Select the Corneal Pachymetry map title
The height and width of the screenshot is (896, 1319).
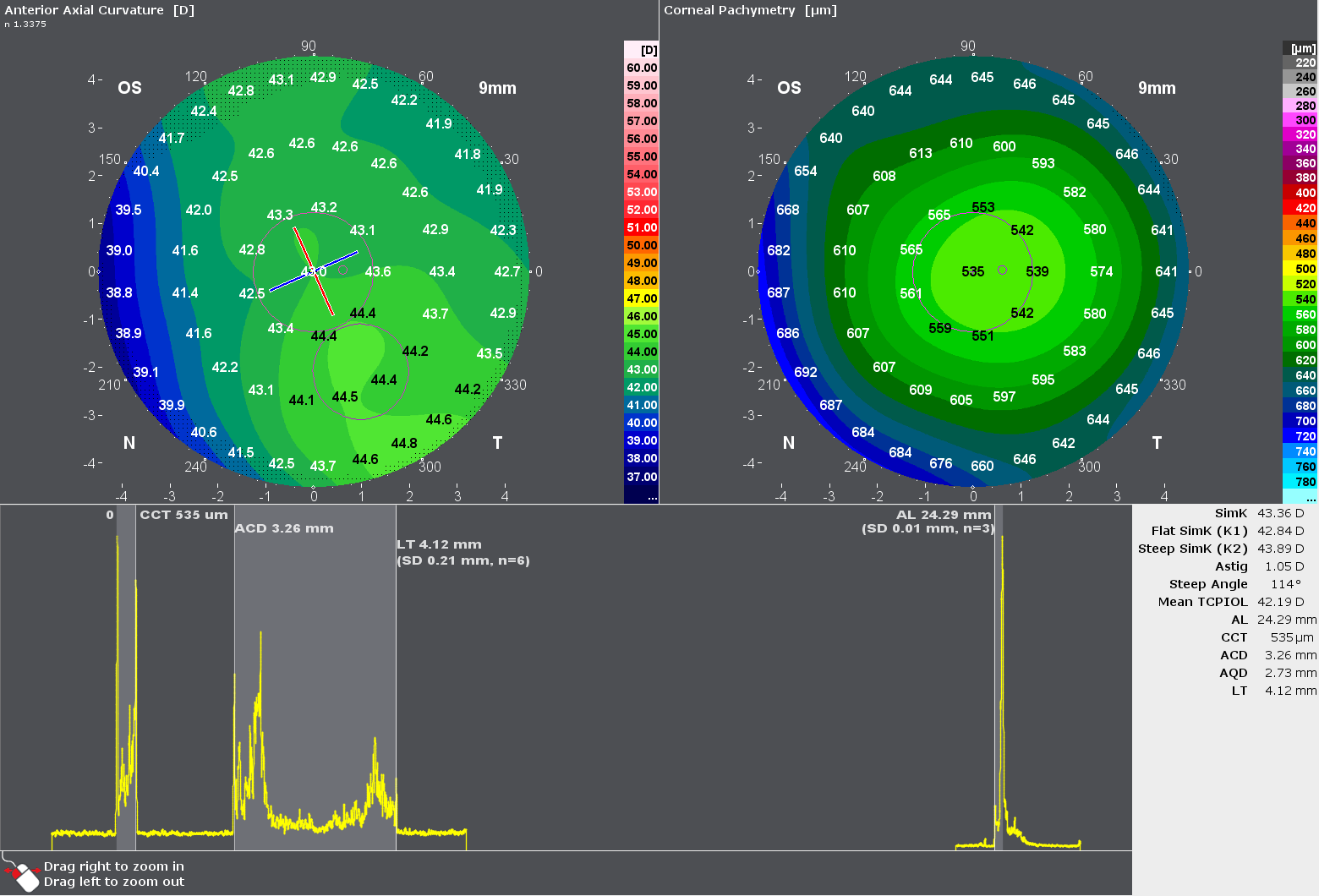748,10
